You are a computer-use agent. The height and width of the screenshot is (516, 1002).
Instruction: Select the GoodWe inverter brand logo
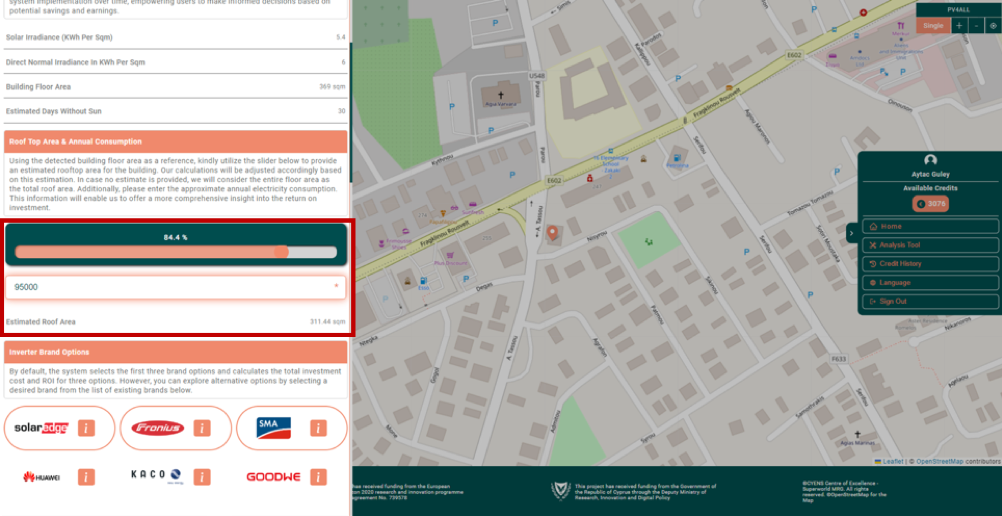coord(273,477)
